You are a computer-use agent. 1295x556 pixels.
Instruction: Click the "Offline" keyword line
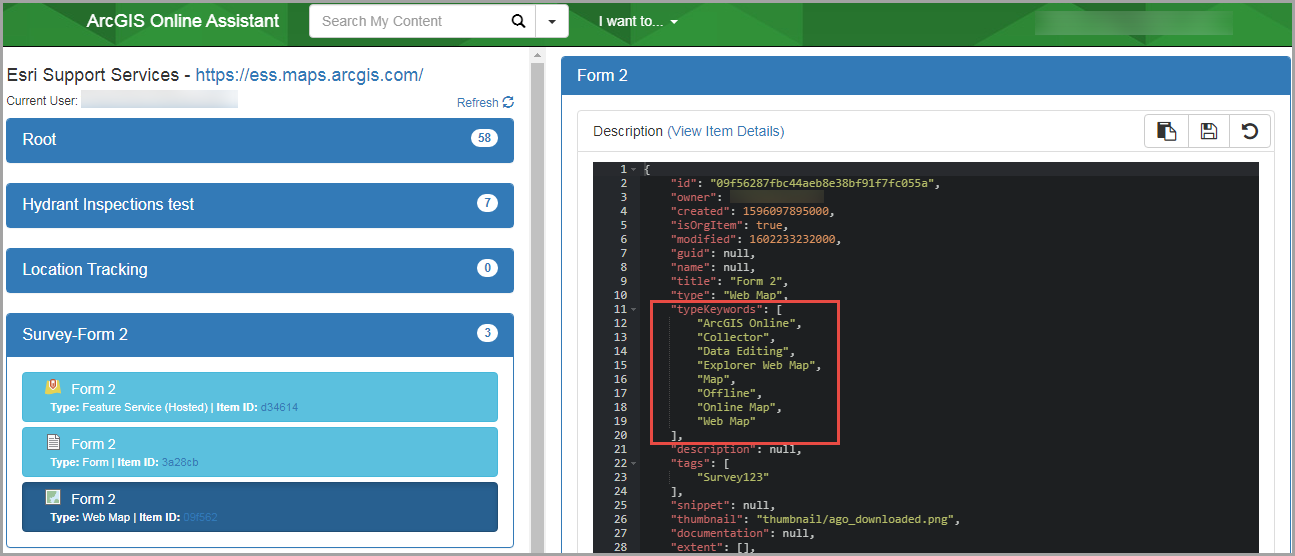click(726, 393)
